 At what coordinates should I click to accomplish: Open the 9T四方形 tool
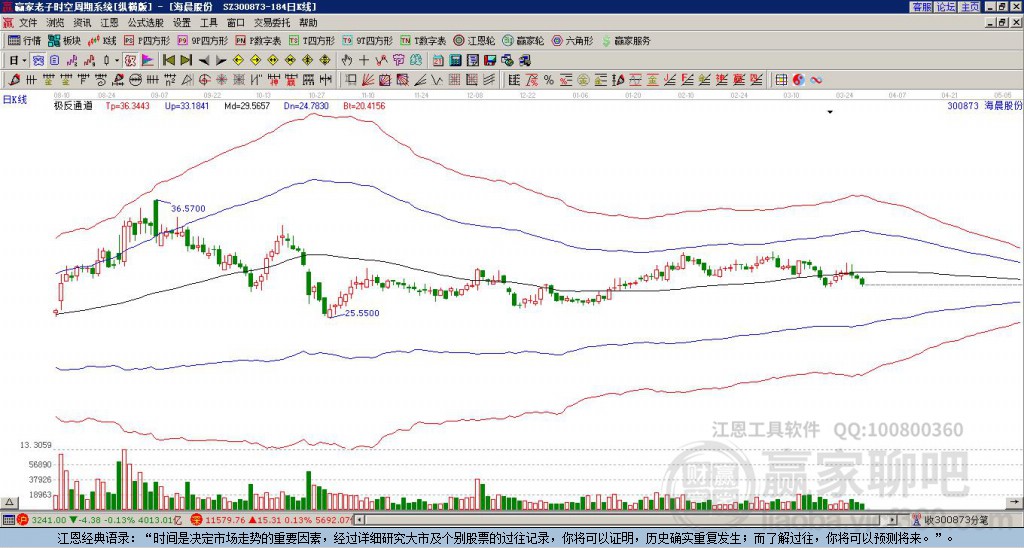(x=368, y=40)
